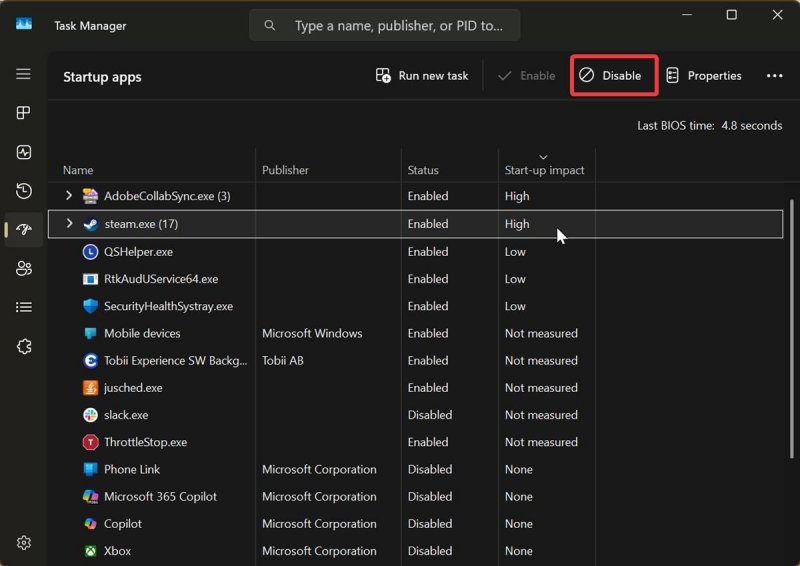Go to the Users page icon
The height and width of the screenshot is (566, 800).
tap(24, 268)
